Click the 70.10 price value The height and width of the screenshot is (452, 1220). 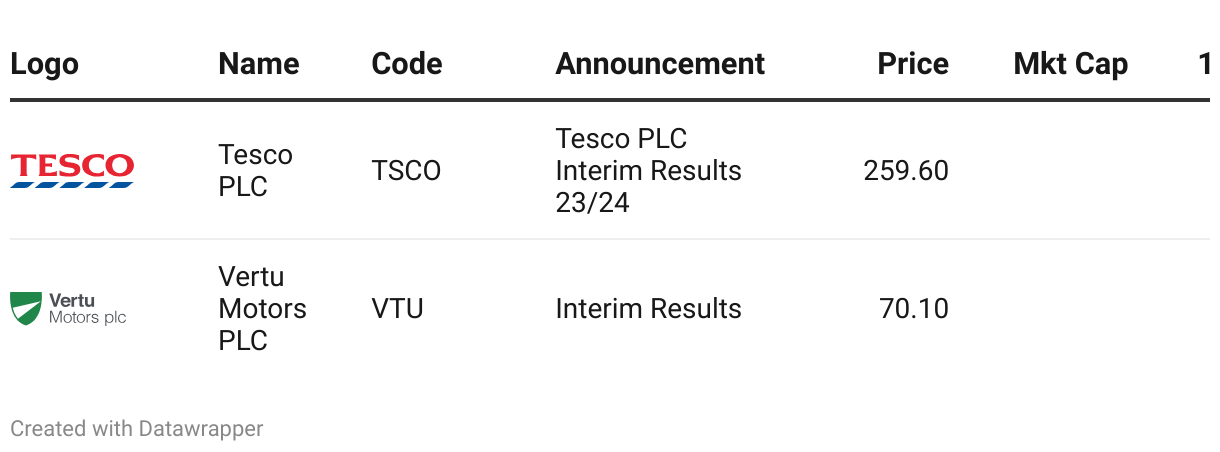(x=913, y=308)
